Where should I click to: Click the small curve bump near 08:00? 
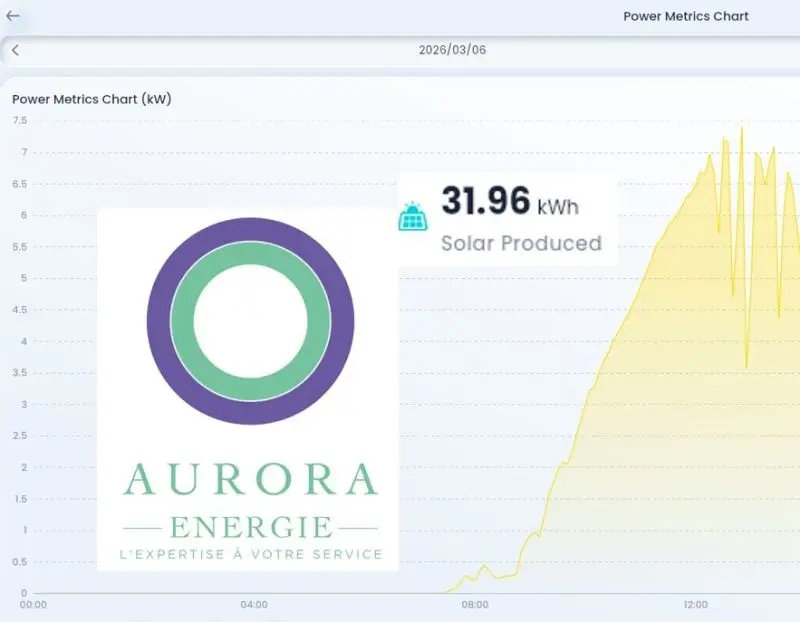[x=484, y=567]
